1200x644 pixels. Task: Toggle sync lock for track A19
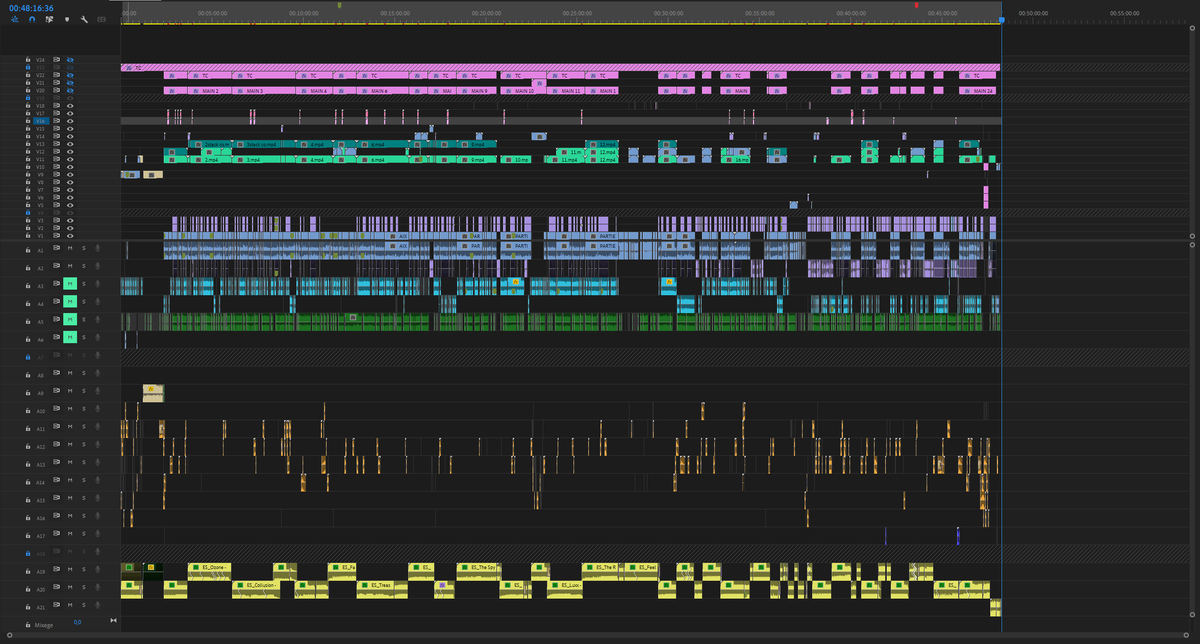[58, 571]
